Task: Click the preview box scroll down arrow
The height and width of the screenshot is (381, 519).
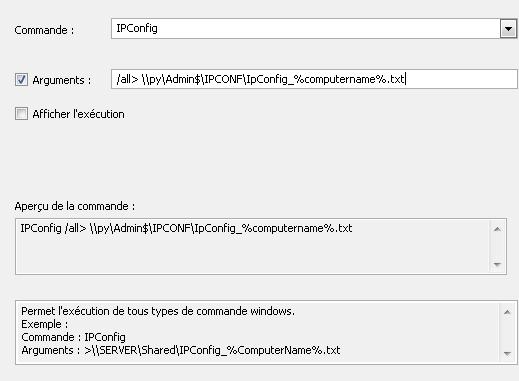Action: point(497,264)
